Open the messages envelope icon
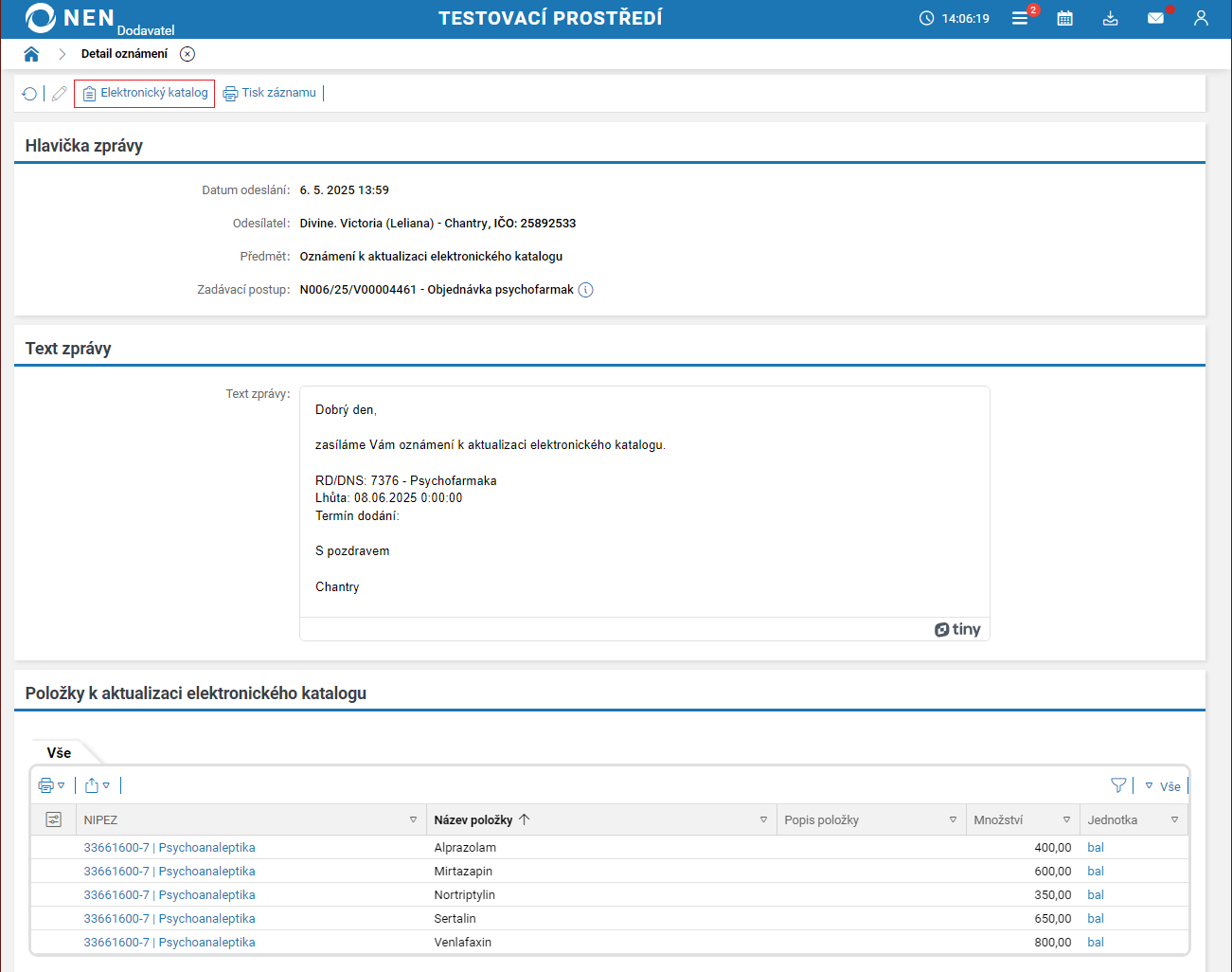Screen dimensions: 1232x972 [1155, 18]
